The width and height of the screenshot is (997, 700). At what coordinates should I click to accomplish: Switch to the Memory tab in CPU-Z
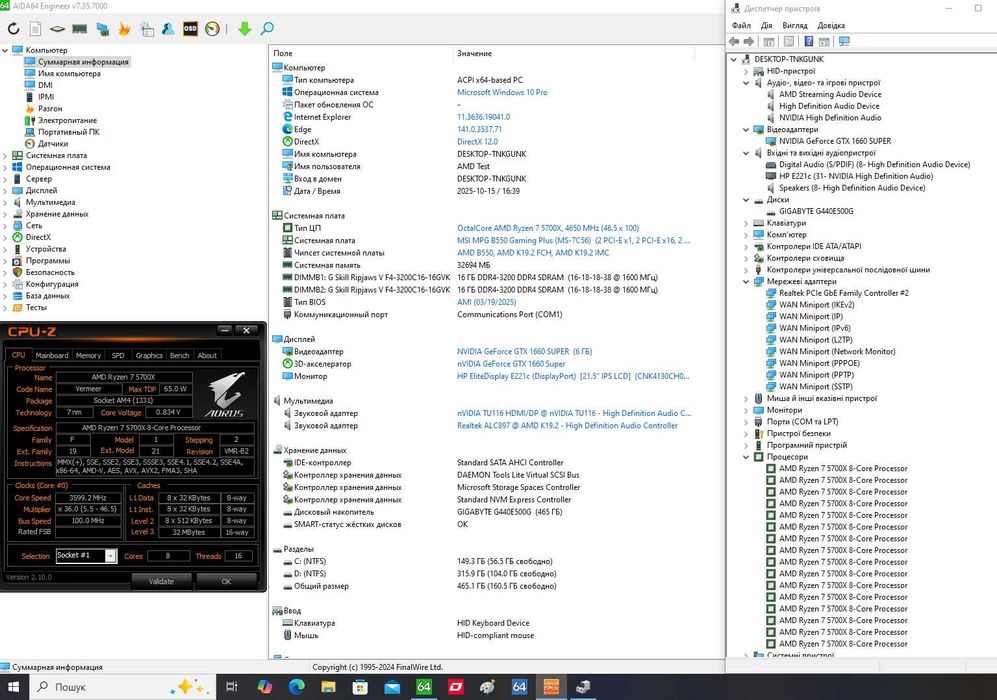tap(88, 355)
